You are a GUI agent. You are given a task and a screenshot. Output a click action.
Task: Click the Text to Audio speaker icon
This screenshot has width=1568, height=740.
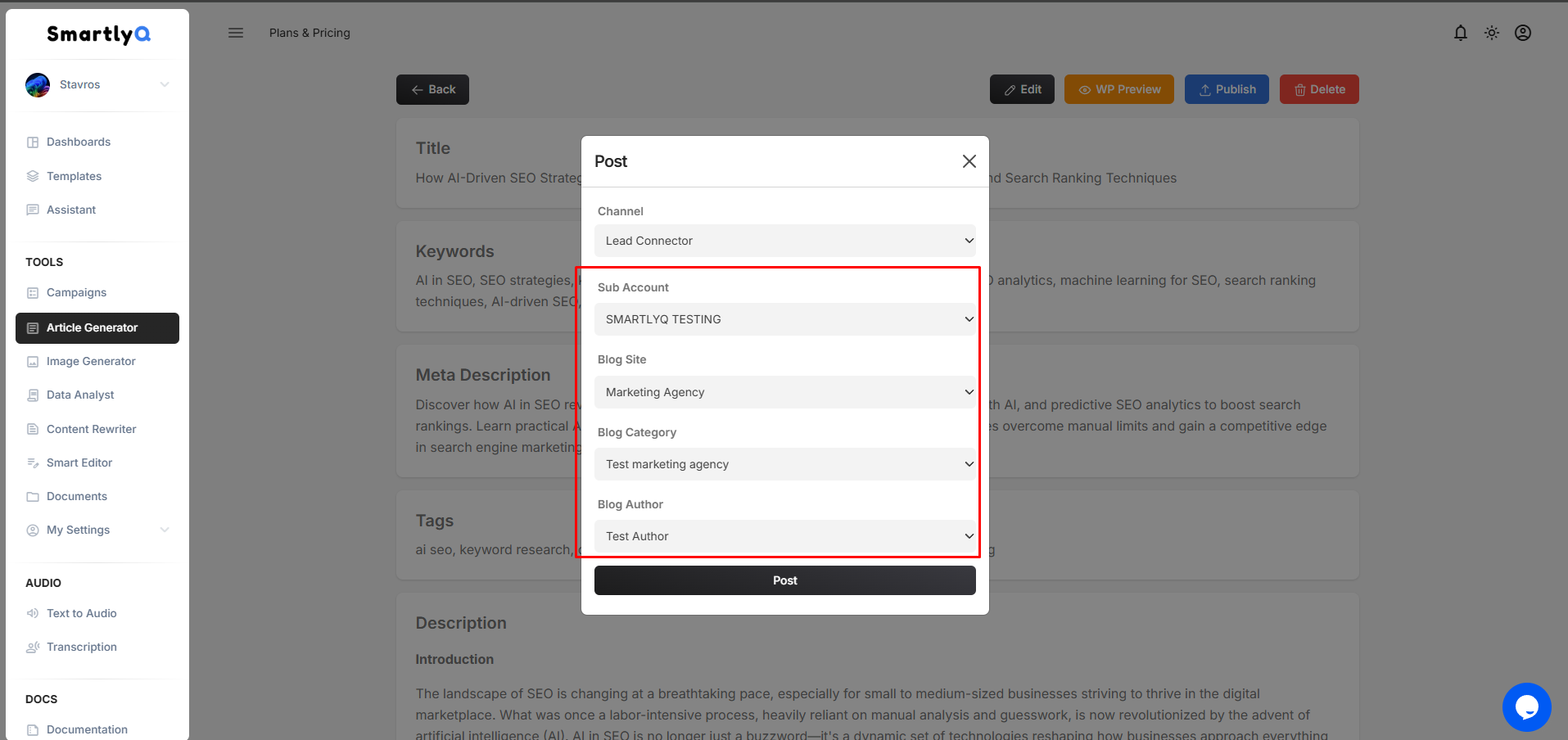pyautogui.click(x=33, y=613)
